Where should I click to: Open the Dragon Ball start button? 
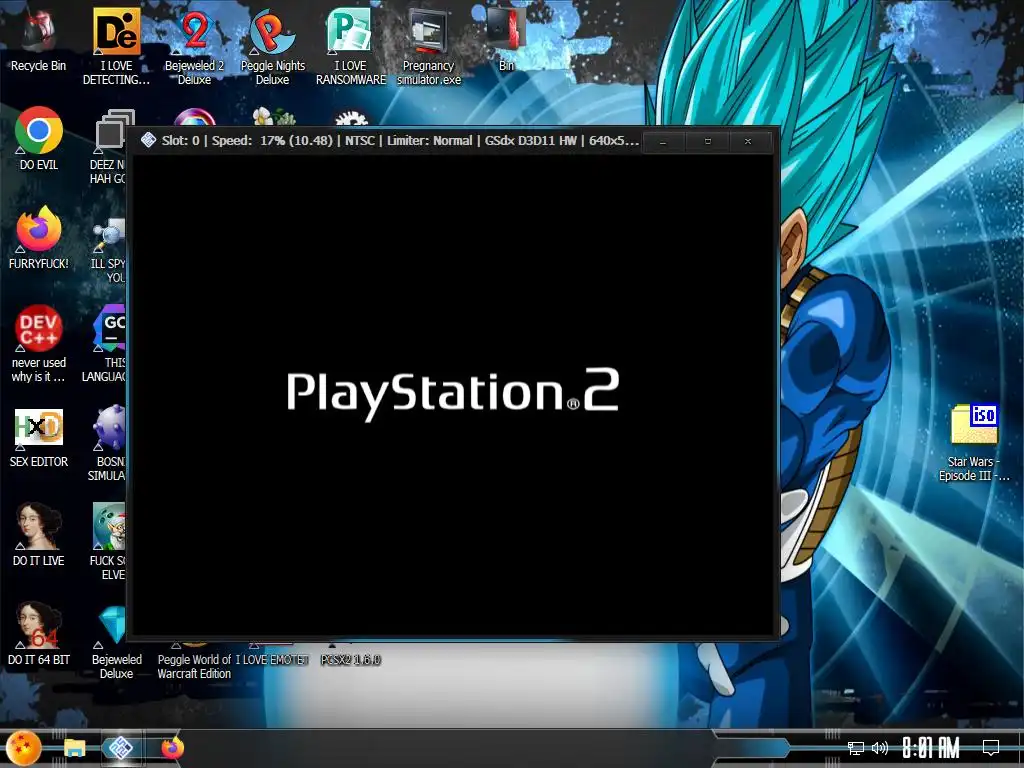tap(24, 748)
